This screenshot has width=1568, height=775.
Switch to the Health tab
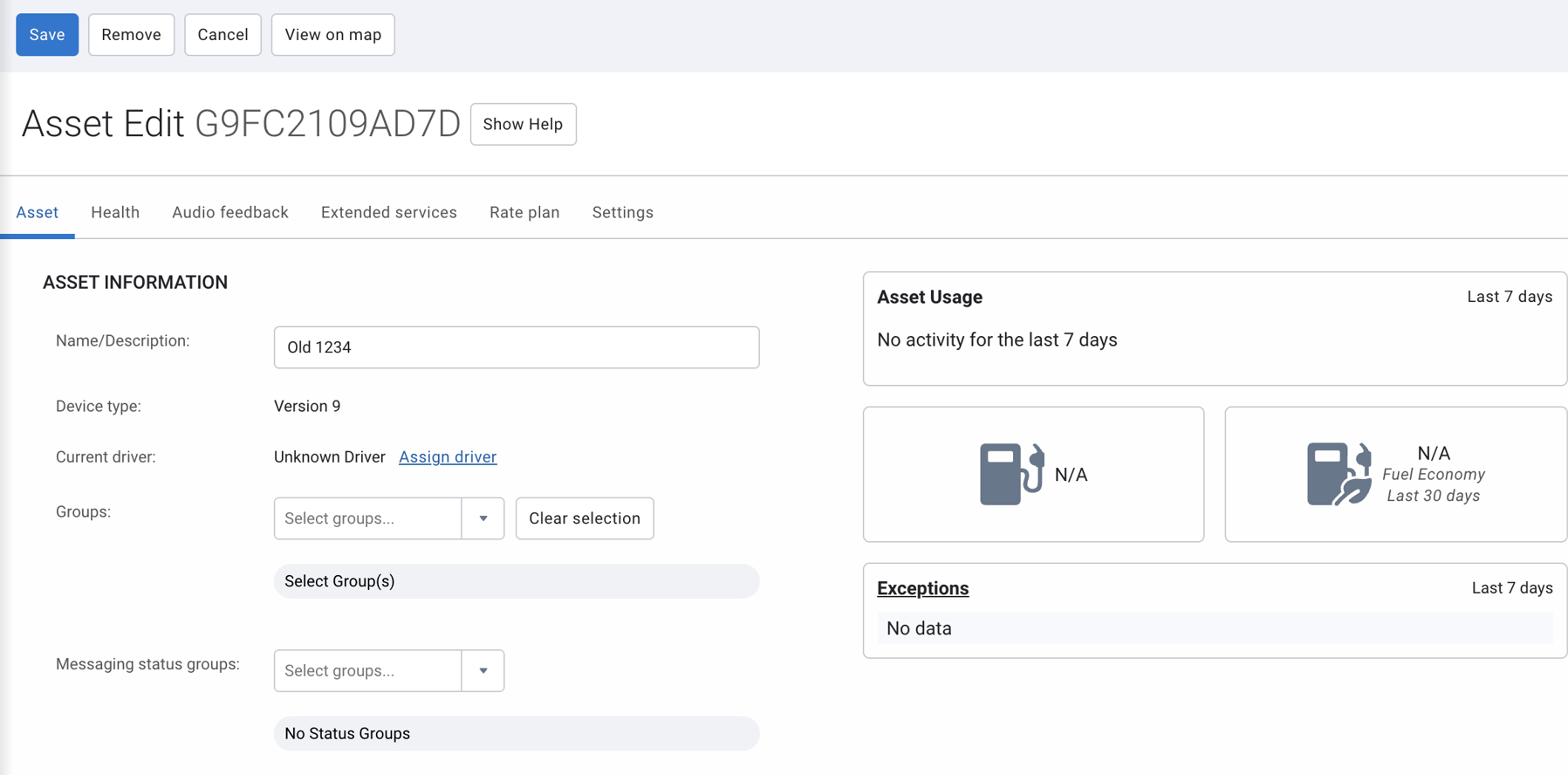tap(115, 212)
